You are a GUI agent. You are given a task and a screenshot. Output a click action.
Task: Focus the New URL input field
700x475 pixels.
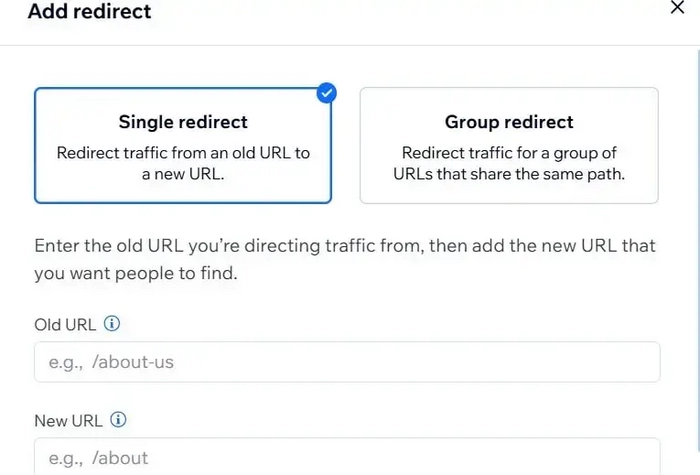[347, 457]
